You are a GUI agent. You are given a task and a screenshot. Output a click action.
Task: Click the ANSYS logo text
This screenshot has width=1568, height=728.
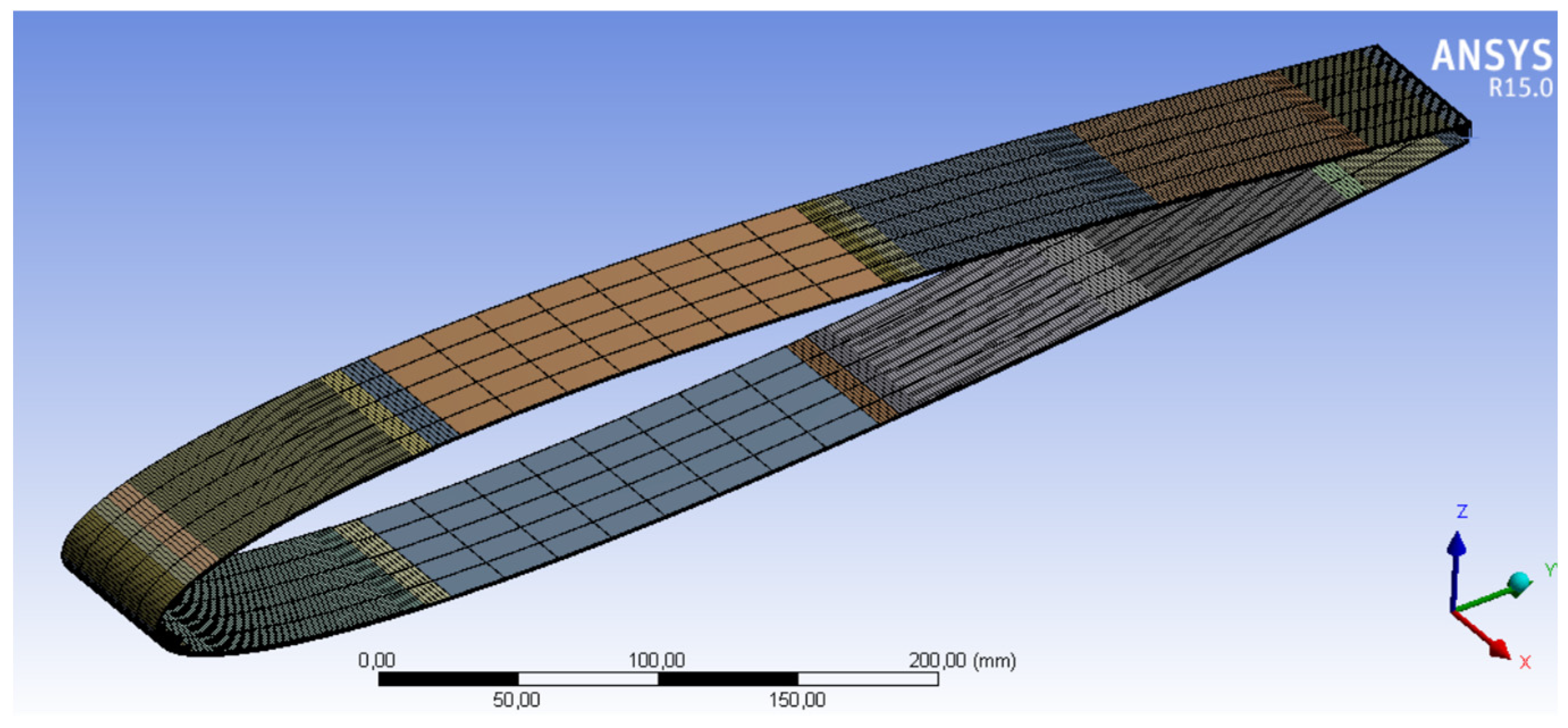(1491, 56)
